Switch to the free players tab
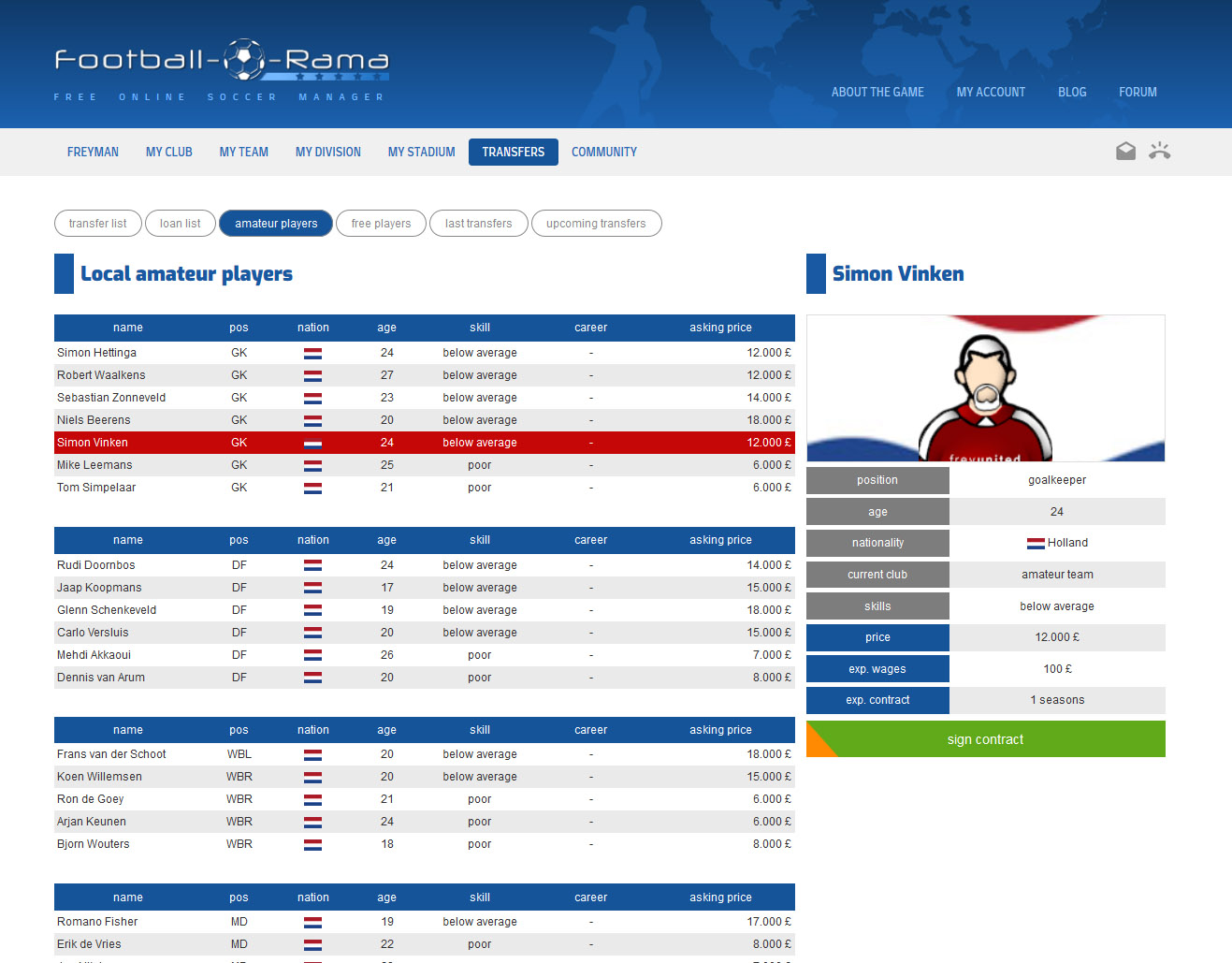The height and width of the screenshot is (963, 1232). point(381,224)
